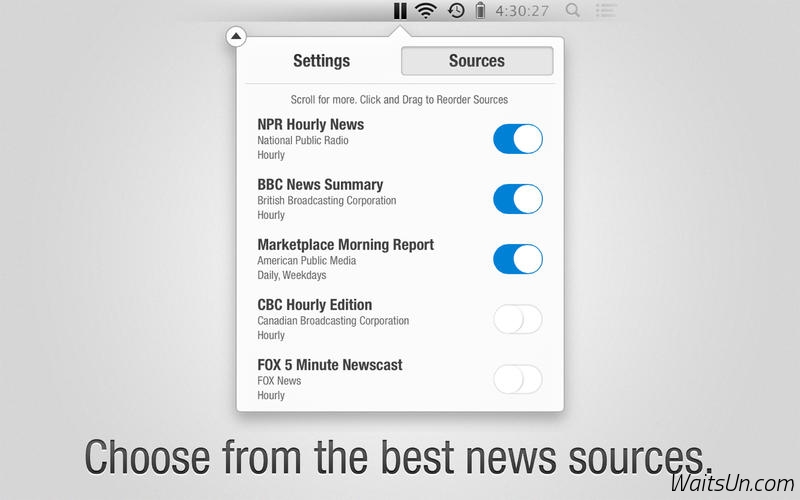The height and width of the screenshot is (500, 800).
Task: Click Canadian Broadcasting Corporation subtitle
Action: point(333,321)
